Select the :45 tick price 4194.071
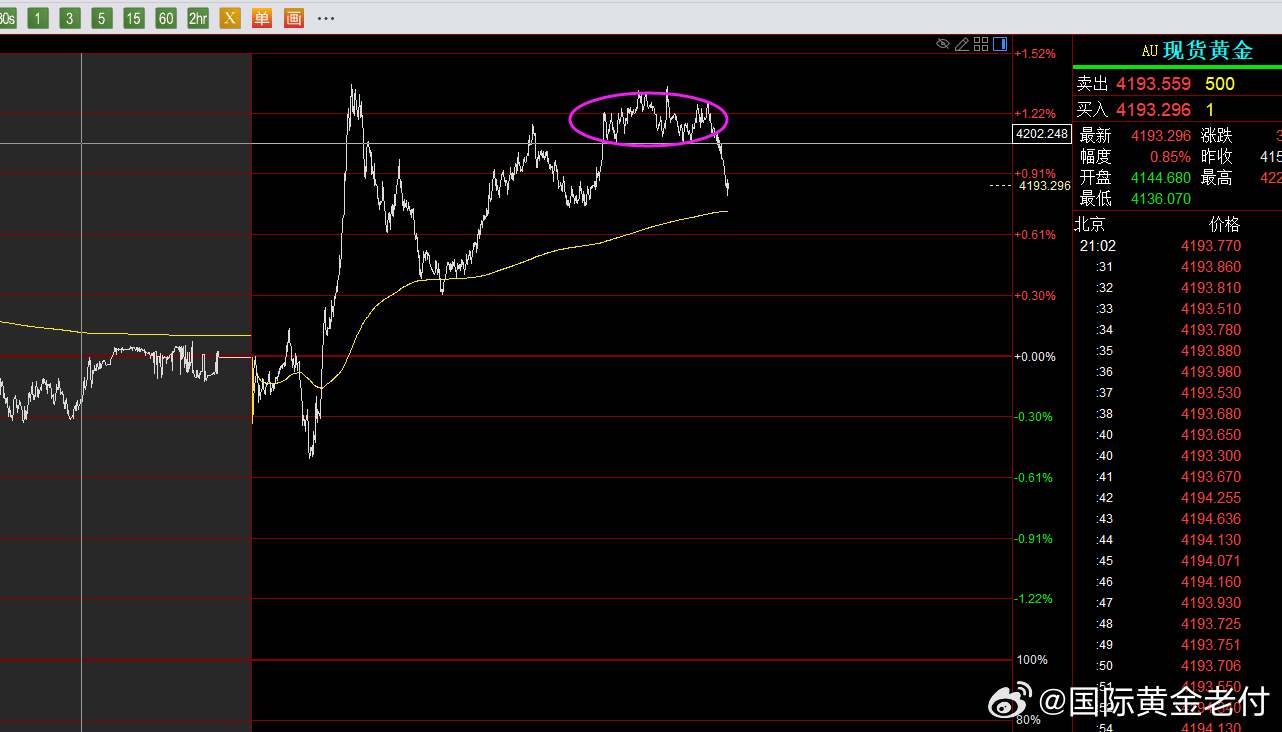Viewport: 1282px width, 732px height. pos(1211,561)
